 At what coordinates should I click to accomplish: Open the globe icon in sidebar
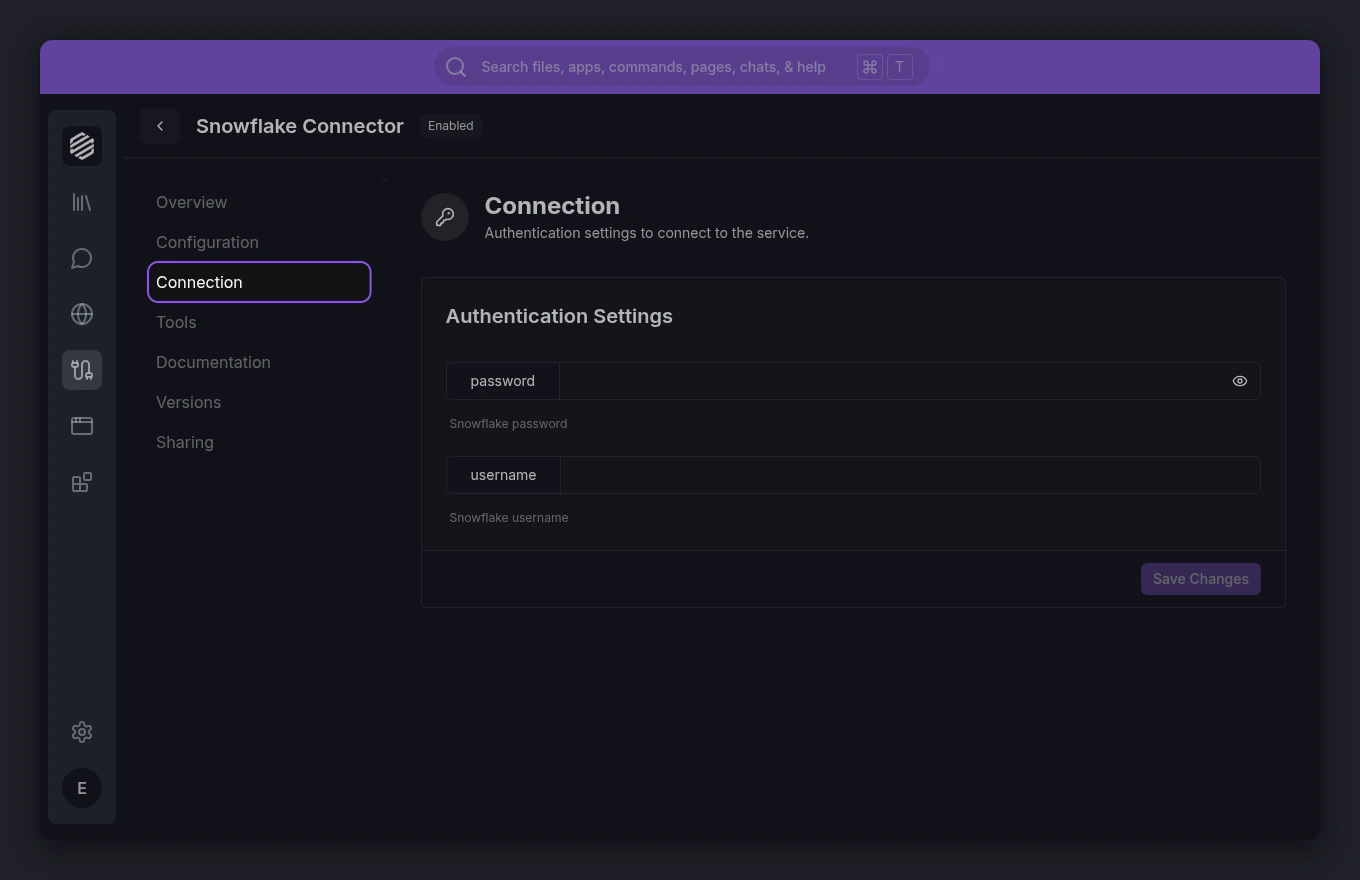click(x=82, y=314)
